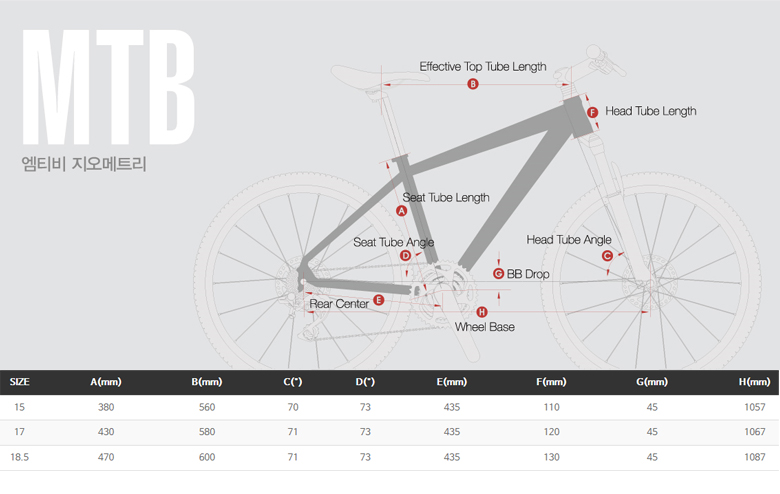
Task: Click the red A Seat Tube Length marker
Action: coord(401,211)
